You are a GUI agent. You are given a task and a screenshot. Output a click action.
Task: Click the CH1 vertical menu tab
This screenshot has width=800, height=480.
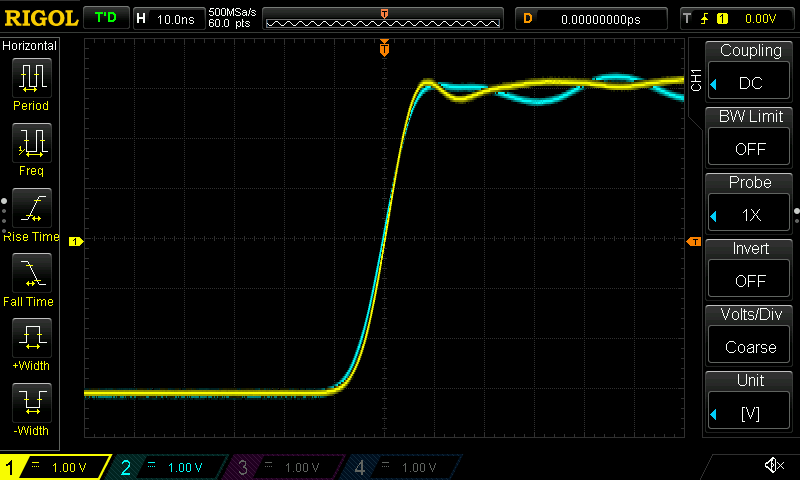(x=696, y=80)
